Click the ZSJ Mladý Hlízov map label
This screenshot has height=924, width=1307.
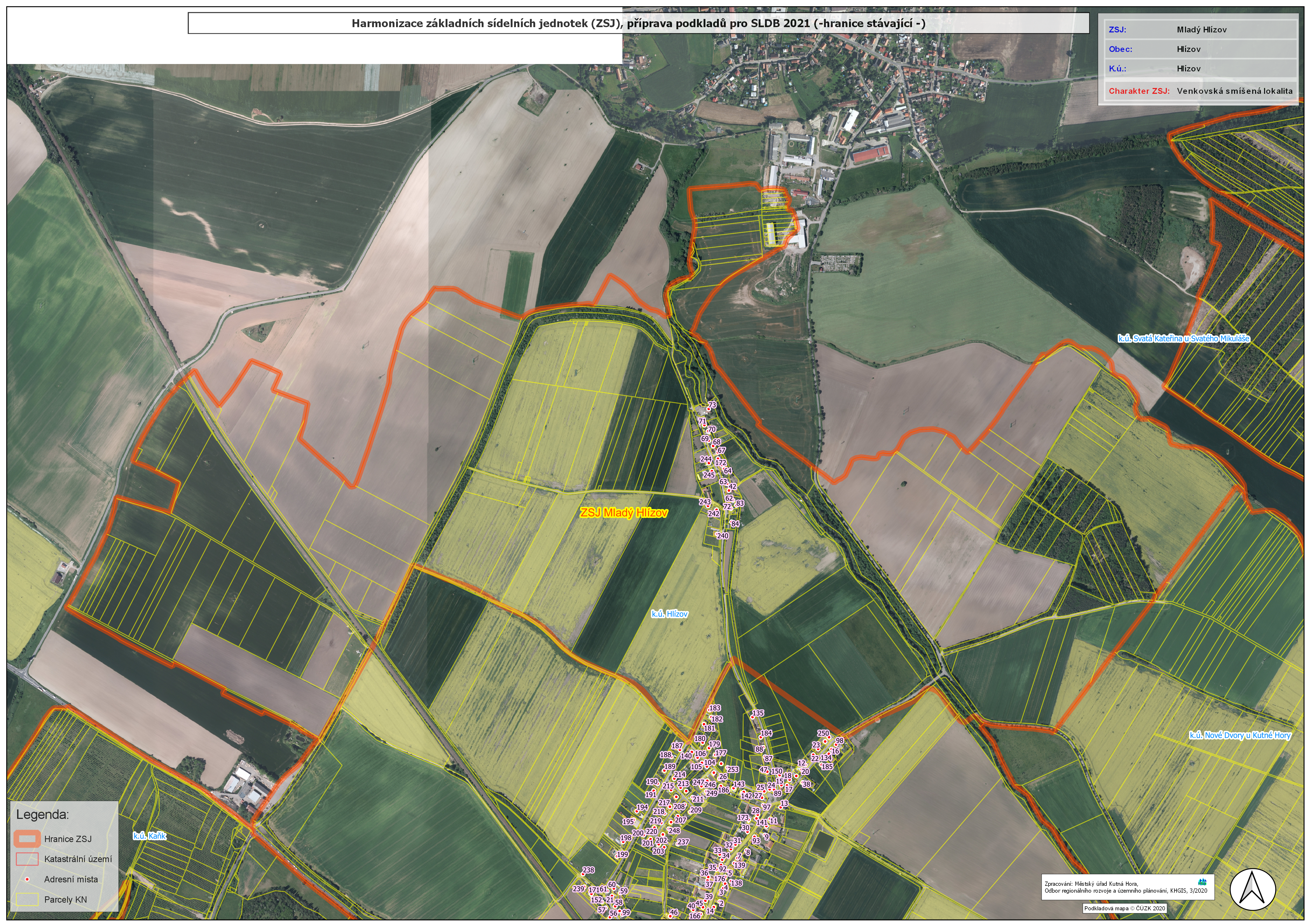coord(623,513)
